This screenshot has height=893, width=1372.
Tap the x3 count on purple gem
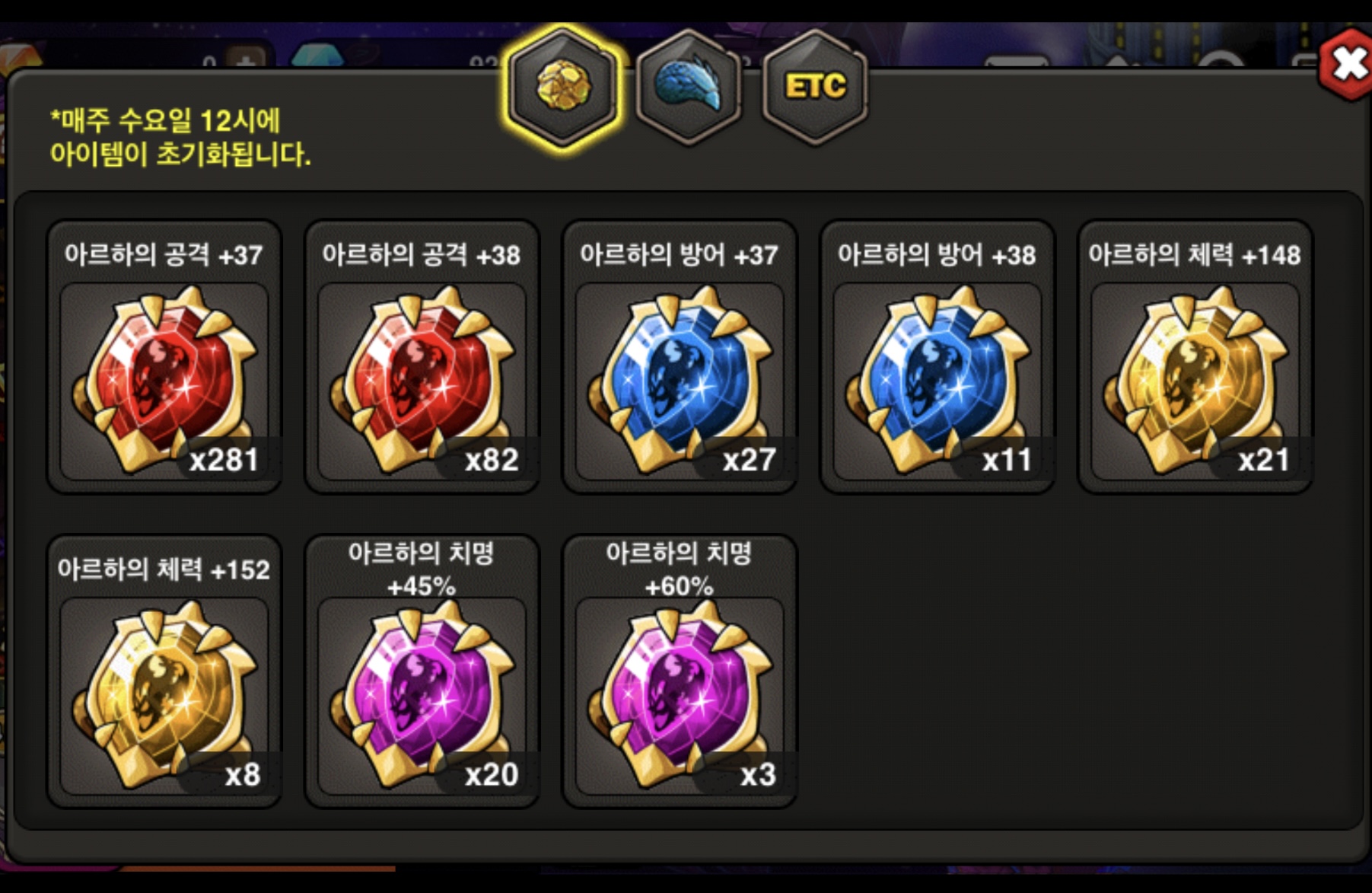tap(758, 775)
